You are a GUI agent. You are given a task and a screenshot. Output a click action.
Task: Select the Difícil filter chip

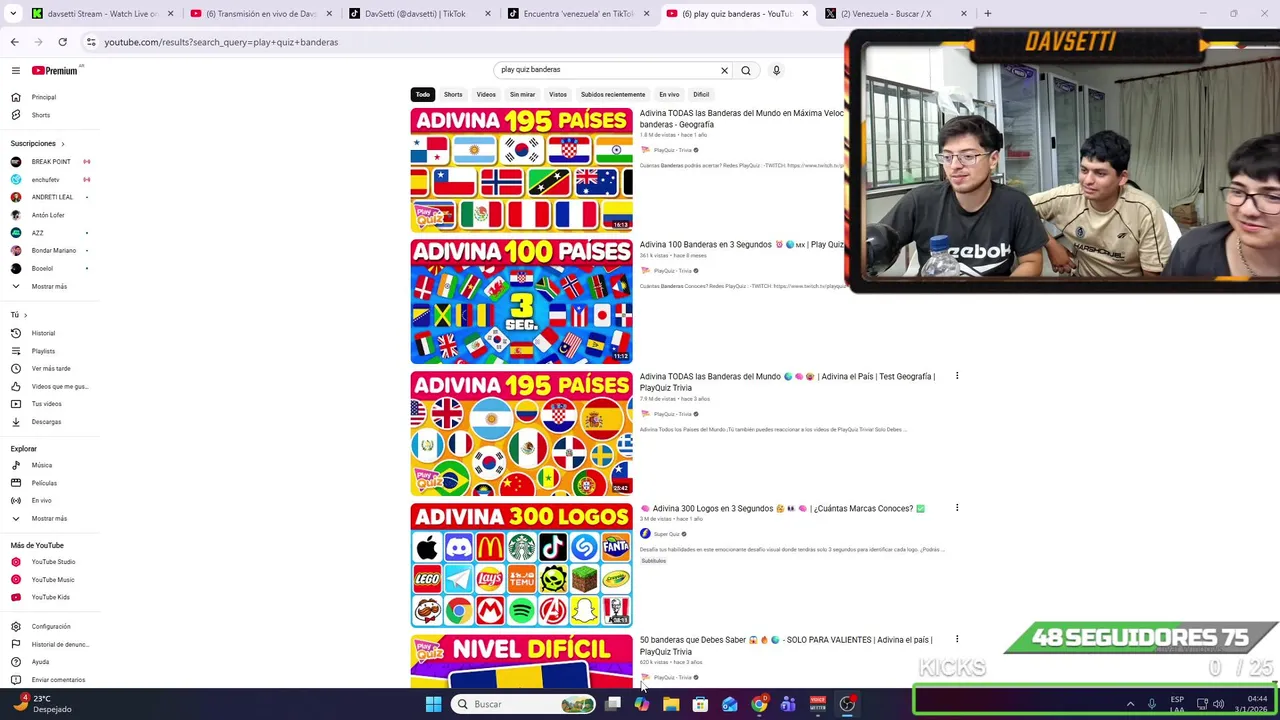point(701,94)
